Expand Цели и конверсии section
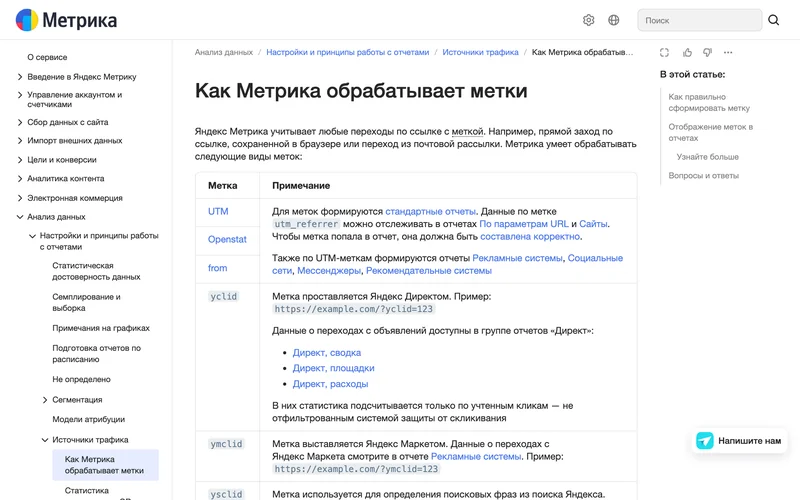The height and width of the screenshot is (500, 800). coord(20,160)
